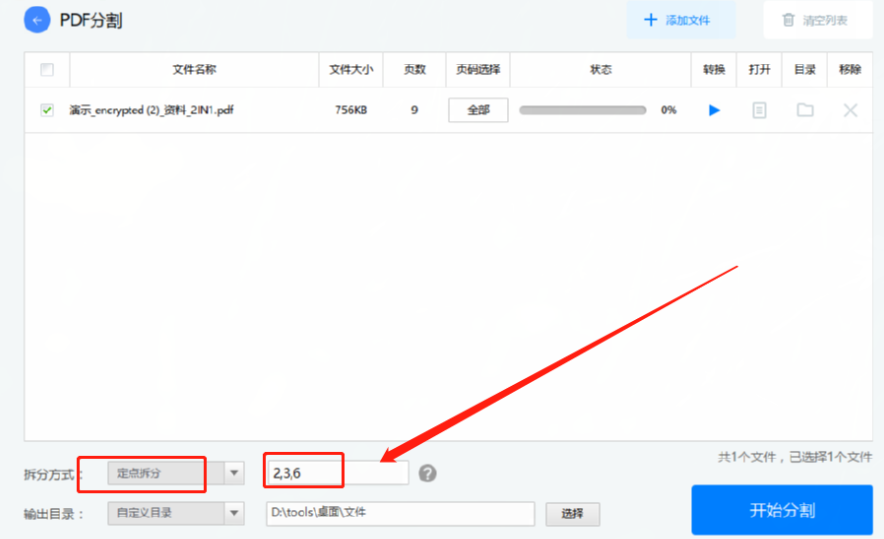
Task: Start conversion with the blue play icon
Action: tap(714, 110)
